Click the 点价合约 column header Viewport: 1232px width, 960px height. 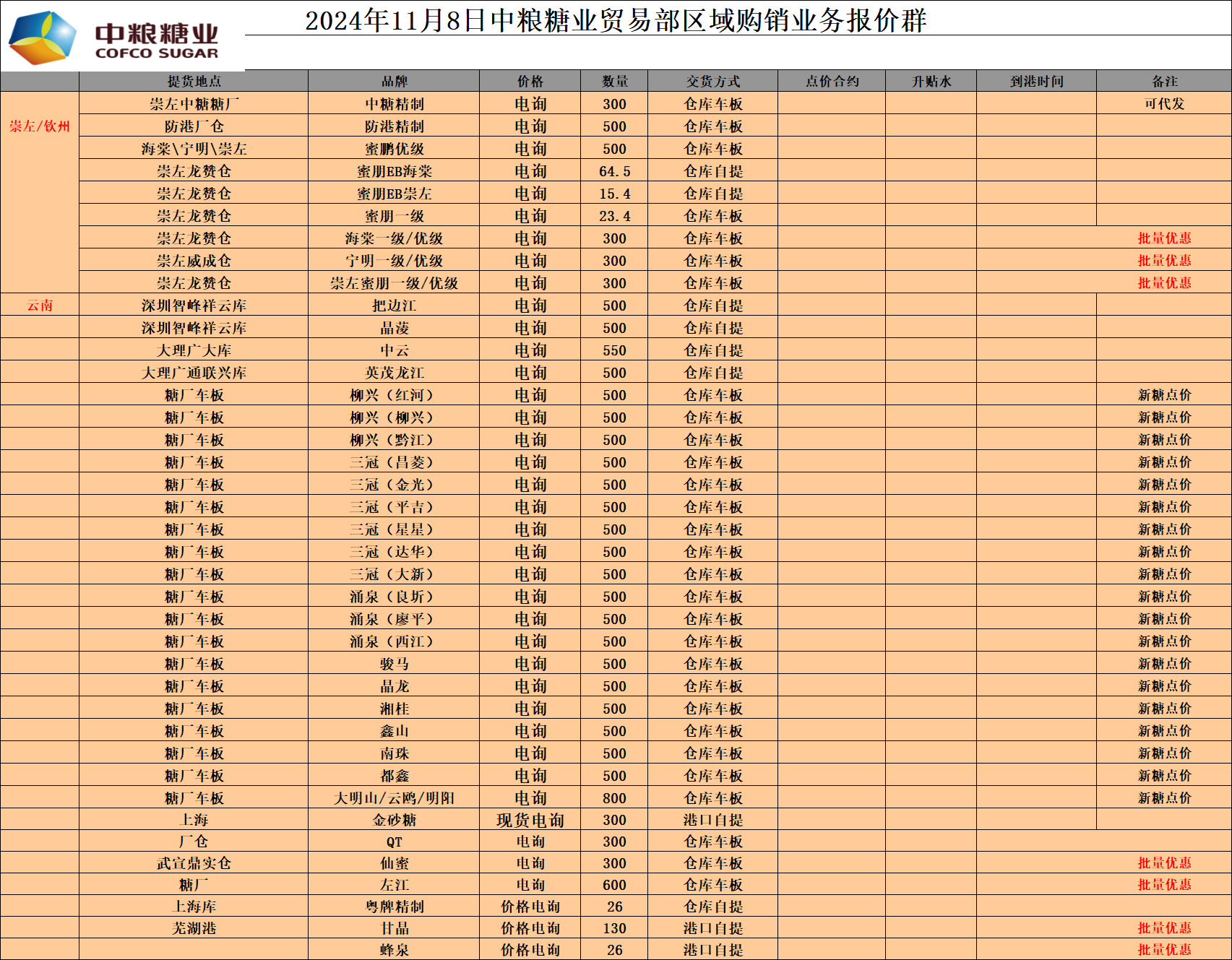coord(832,82)
